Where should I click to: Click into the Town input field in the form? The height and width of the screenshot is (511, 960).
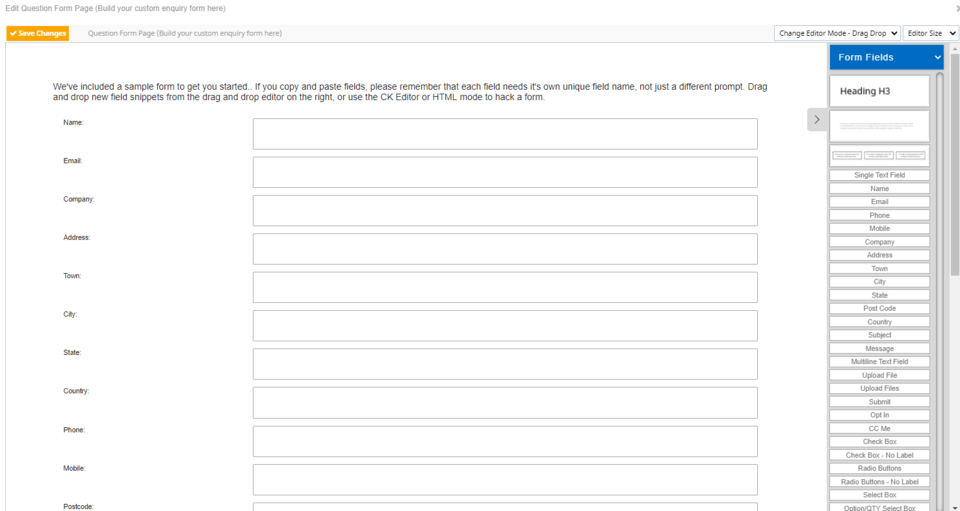click(x=505, y=287)
